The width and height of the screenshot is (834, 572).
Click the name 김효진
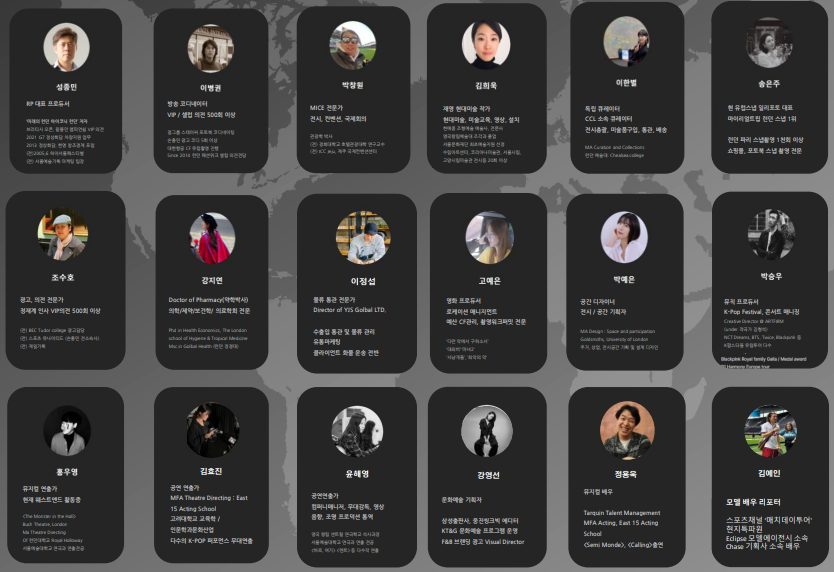click(211, 471)
